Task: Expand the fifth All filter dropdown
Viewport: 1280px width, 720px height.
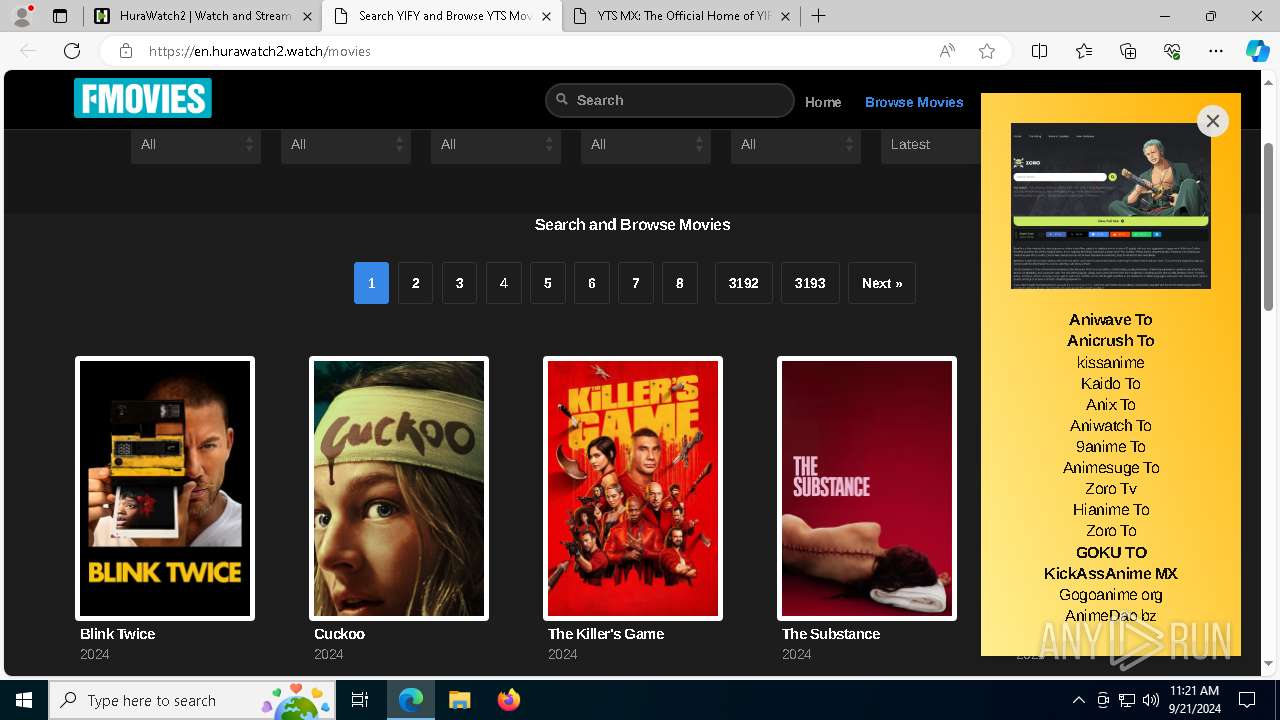Action: pyautogui.click(x=796, y=145)
